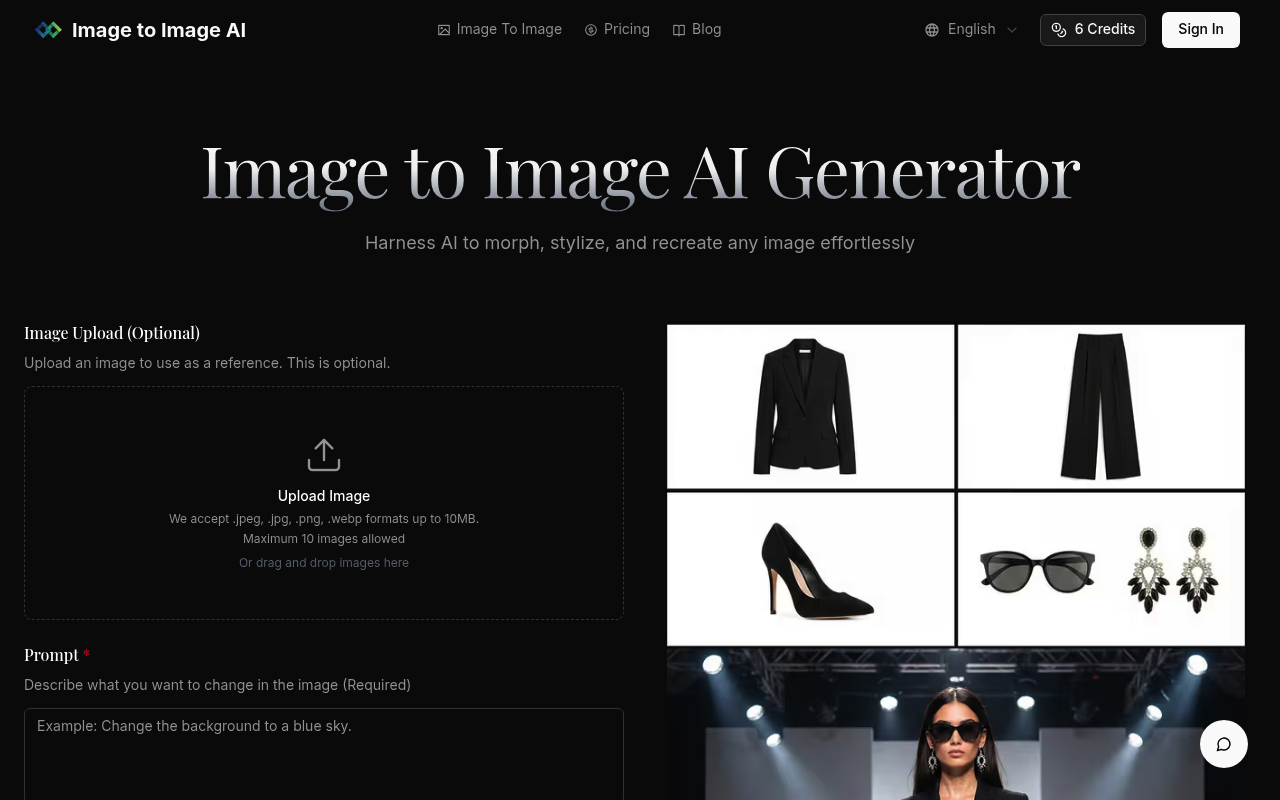Click the chevron next to English
This screenshot has width=1280, height=800.
1012,30
